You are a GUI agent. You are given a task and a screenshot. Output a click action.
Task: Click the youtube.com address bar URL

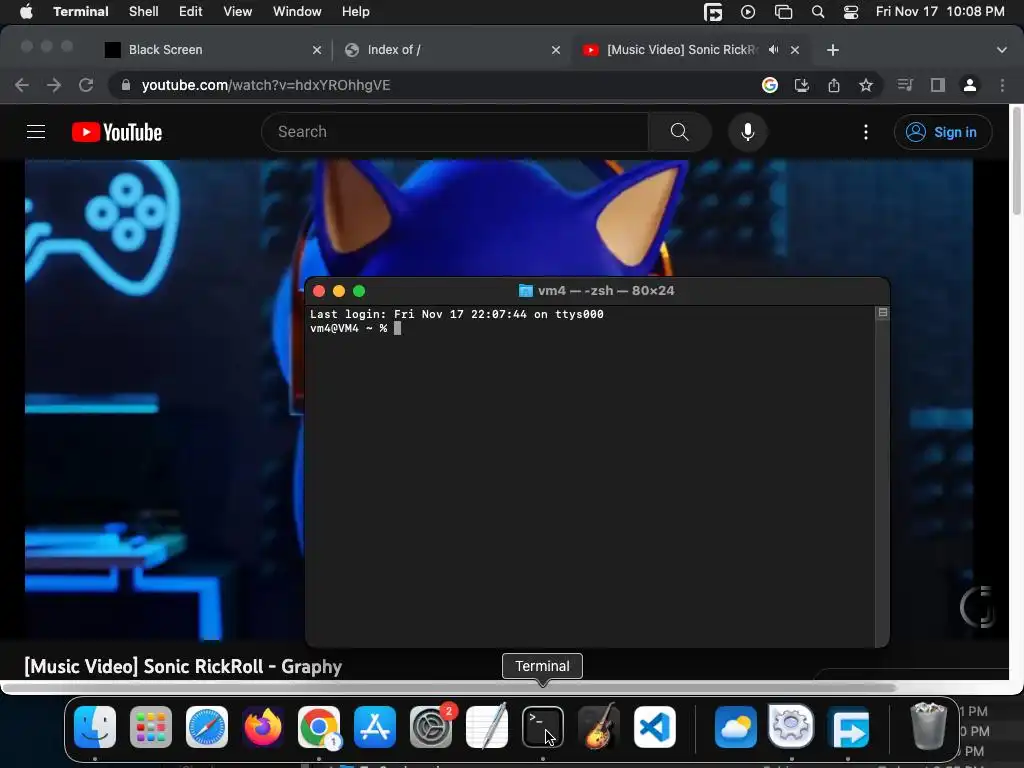(x=266, y=85)
